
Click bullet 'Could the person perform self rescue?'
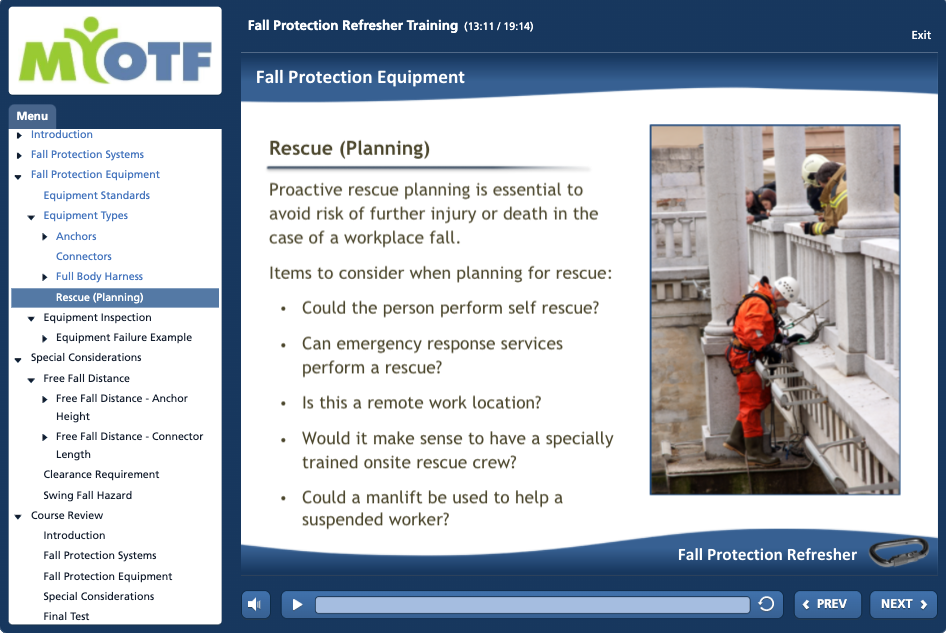point(451,308)
